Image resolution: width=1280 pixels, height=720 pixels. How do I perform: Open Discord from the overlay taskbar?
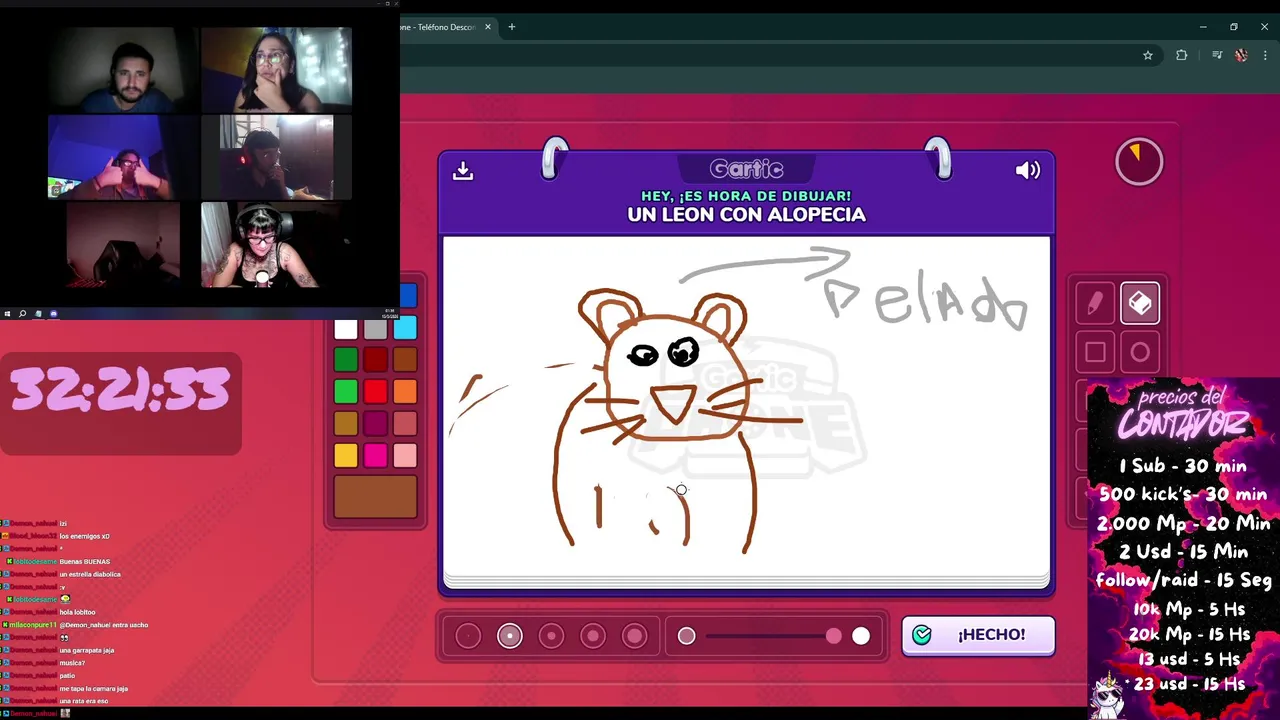54,313
